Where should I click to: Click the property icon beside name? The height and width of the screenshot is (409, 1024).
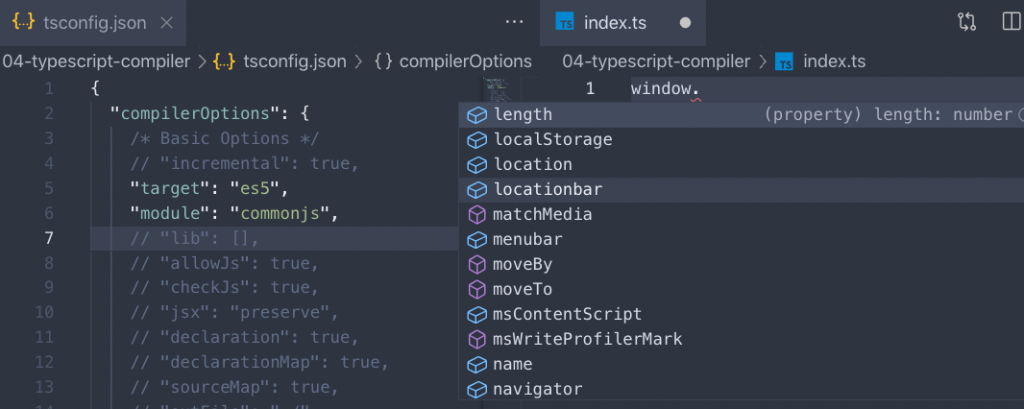(477, 365)
